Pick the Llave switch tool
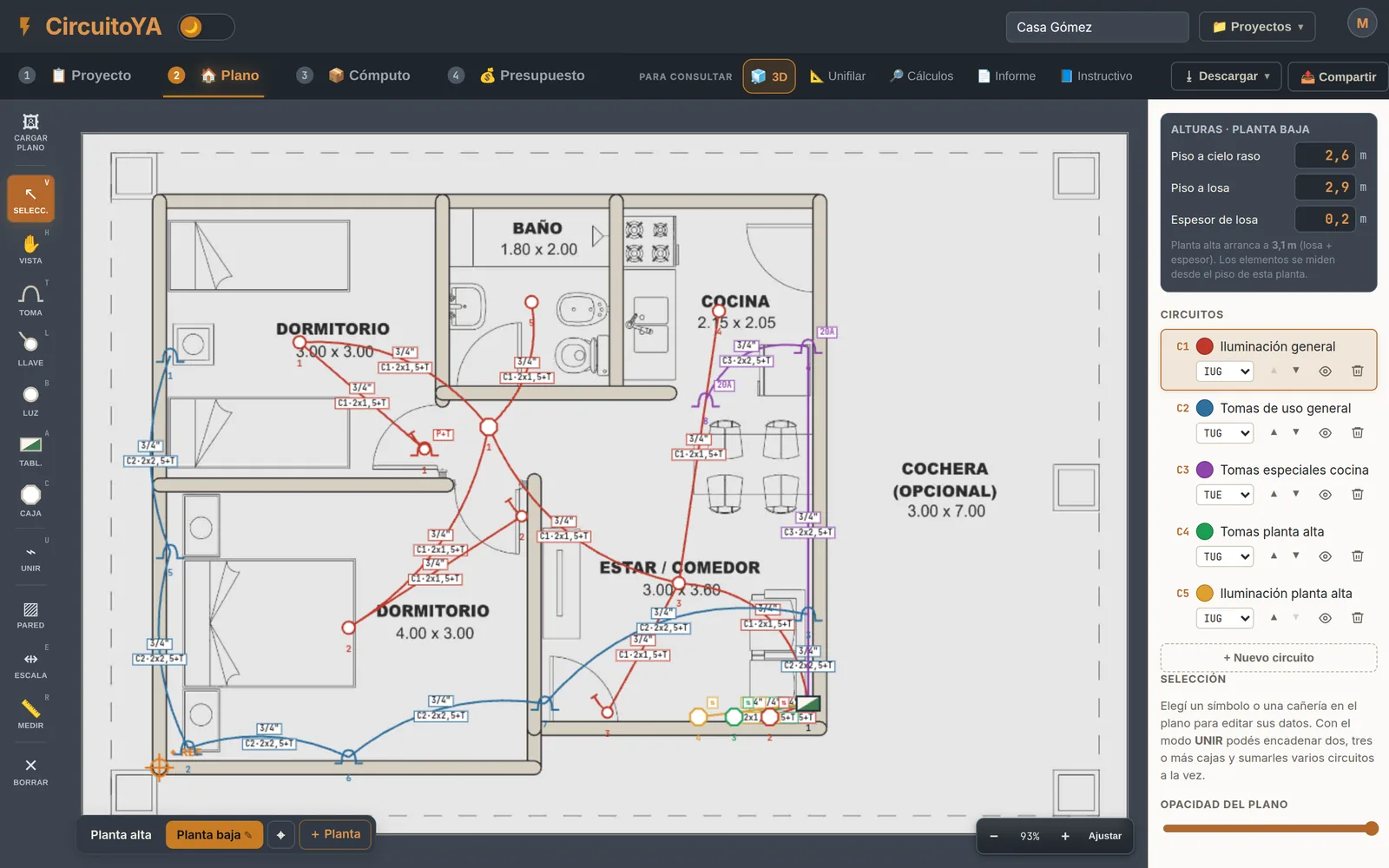This screenshot has height=868, width=1389. 30,350
